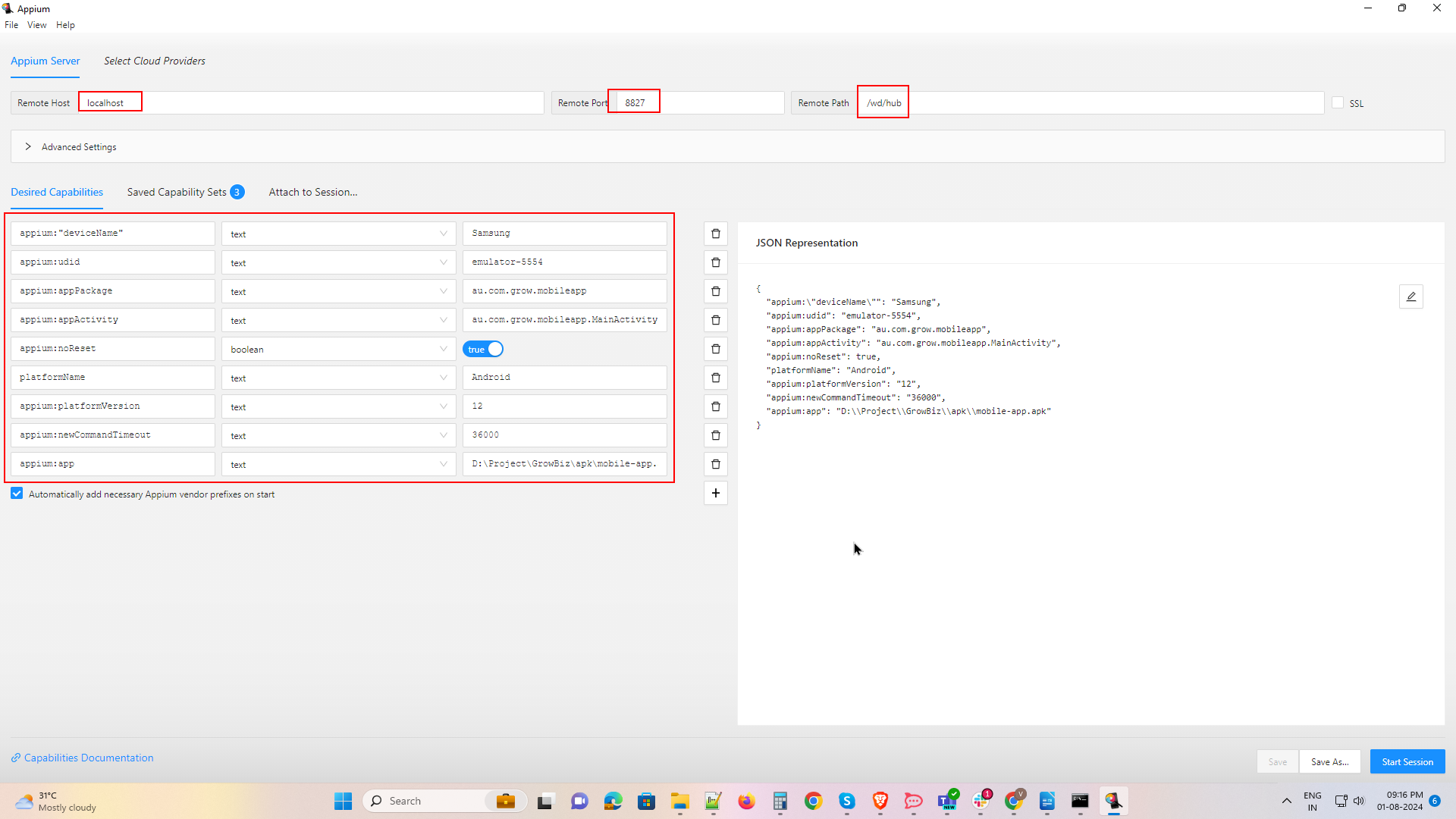The image size is (1456, 819).
Task: Open File Explorer from the taskbar
Action: (679, 801)
